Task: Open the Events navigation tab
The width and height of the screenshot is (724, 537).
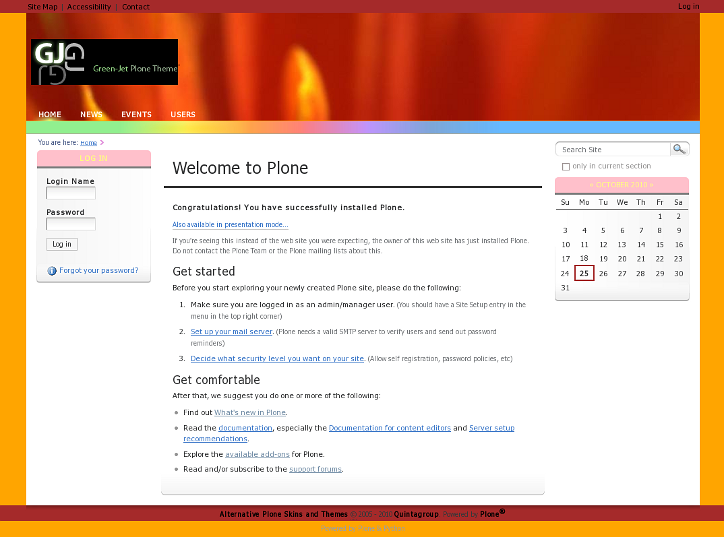Action: (136, 114)
